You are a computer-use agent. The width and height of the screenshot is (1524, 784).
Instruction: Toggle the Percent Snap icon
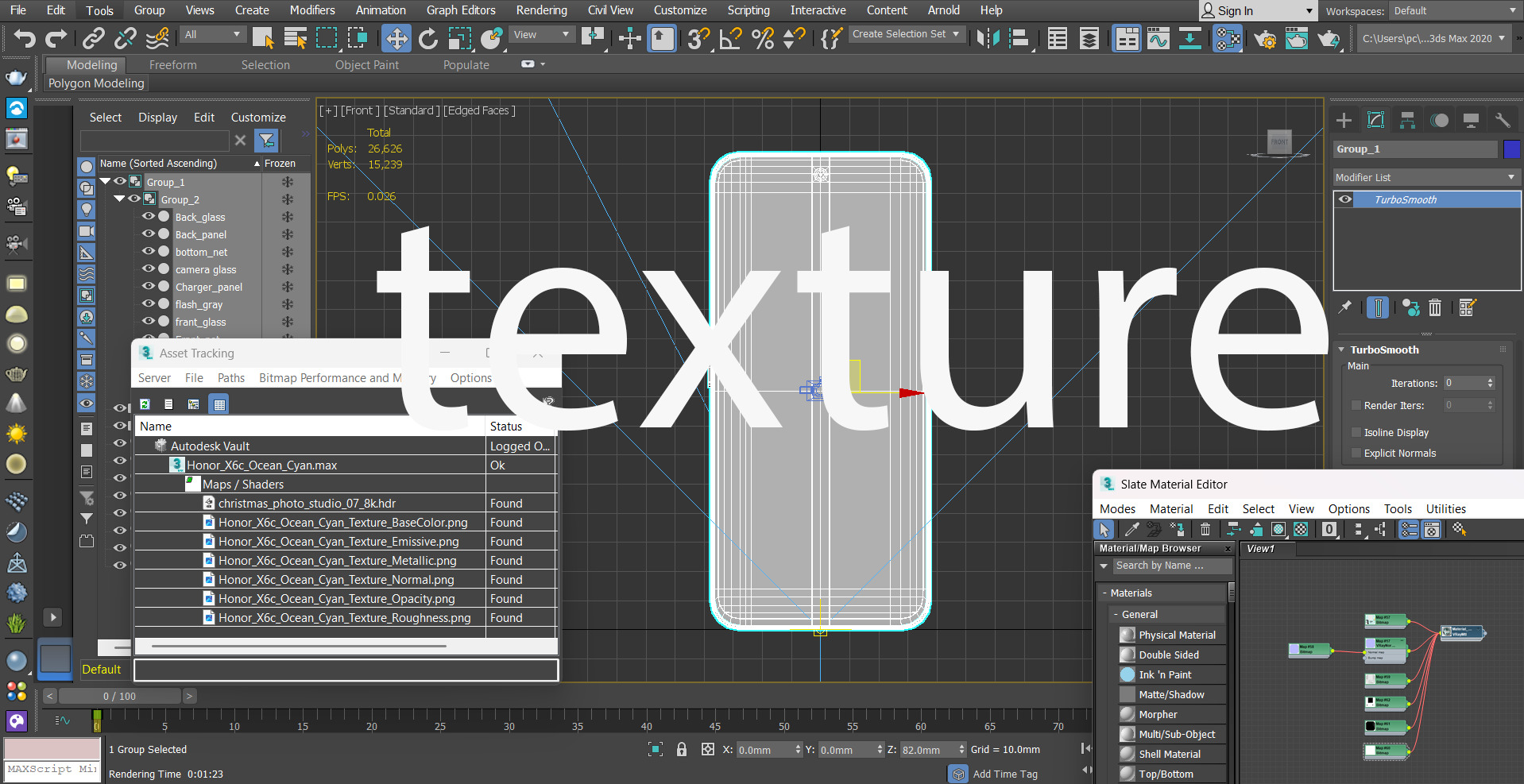(763, 37)
